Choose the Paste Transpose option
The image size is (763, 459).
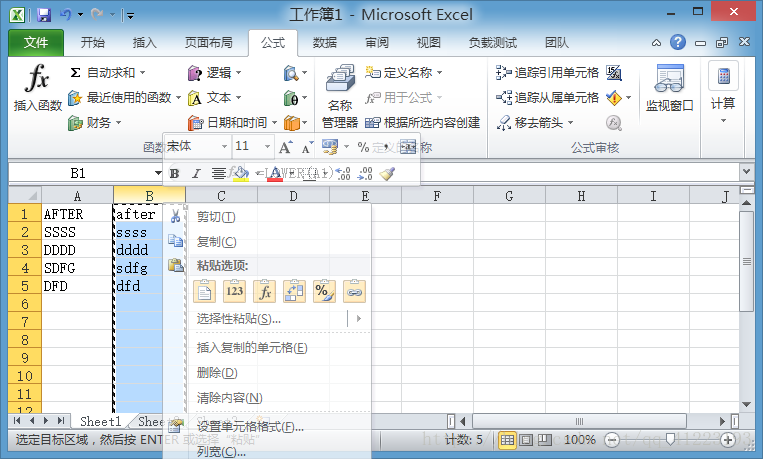[x=294, y=291]
